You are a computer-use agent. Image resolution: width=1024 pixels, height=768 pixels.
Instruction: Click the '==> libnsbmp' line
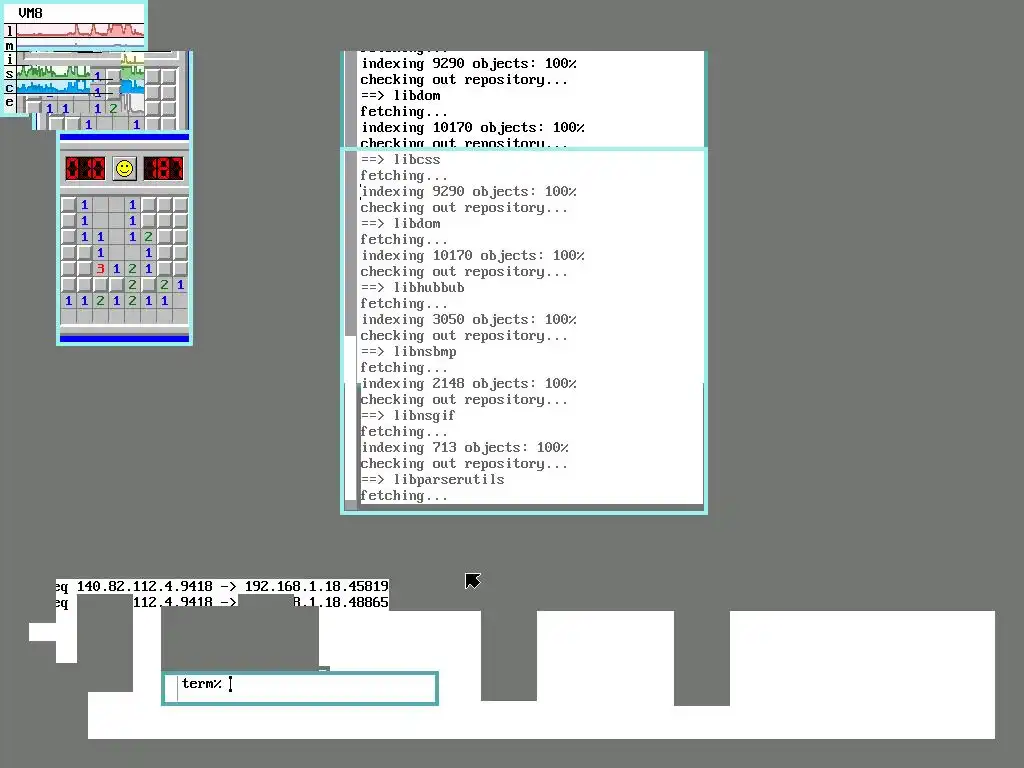[x=408, y=351]
